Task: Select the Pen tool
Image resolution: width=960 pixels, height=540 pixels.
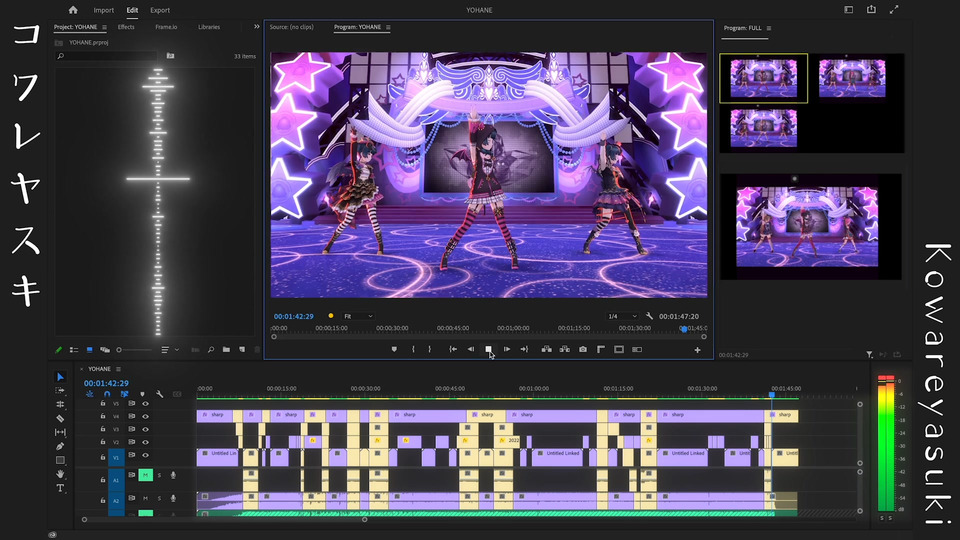Action: pyautogui.click(x=60, y=446)
